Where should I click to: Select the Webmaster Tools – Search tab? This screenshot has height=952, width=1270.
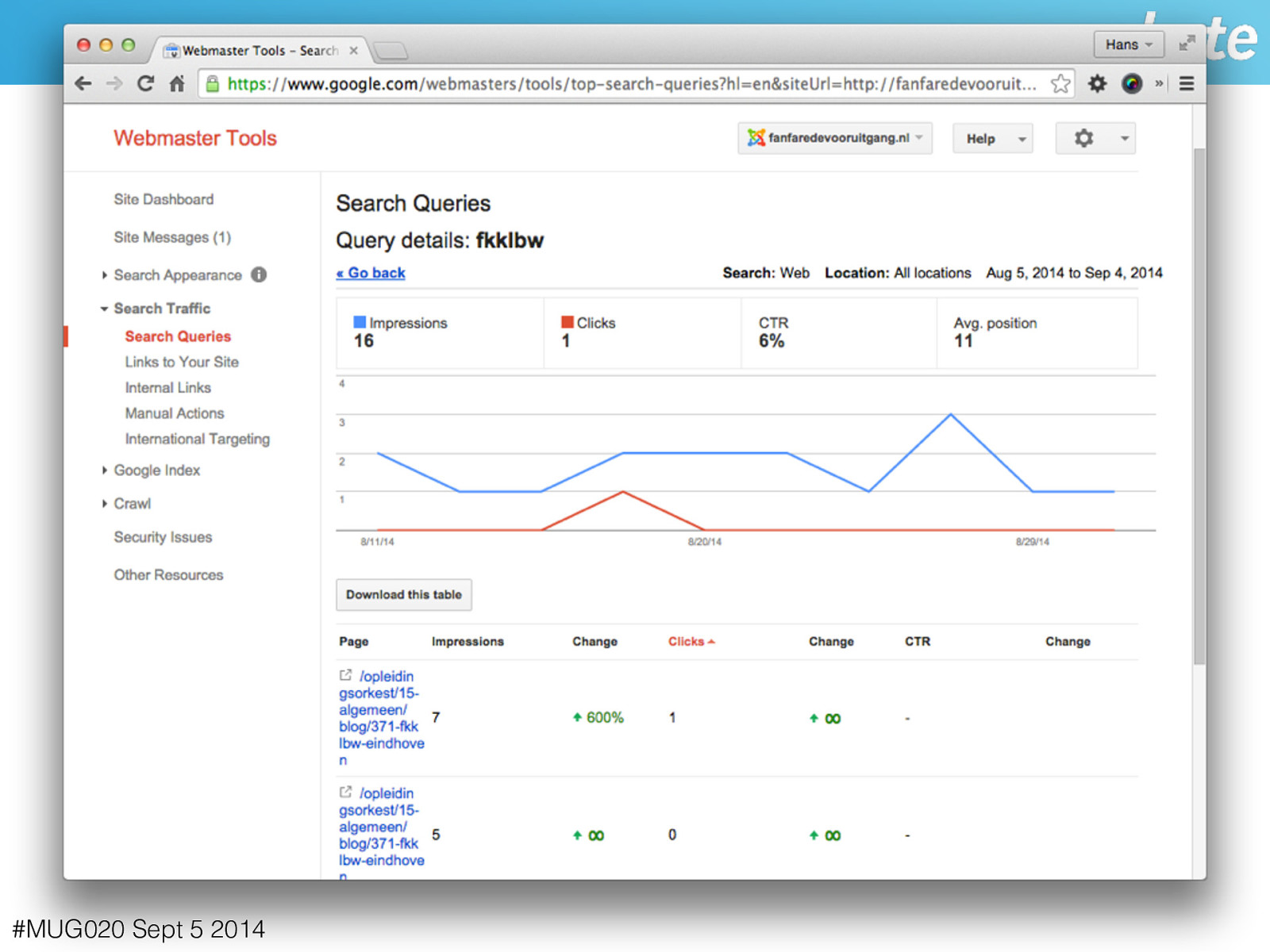[x=260, y=50]
